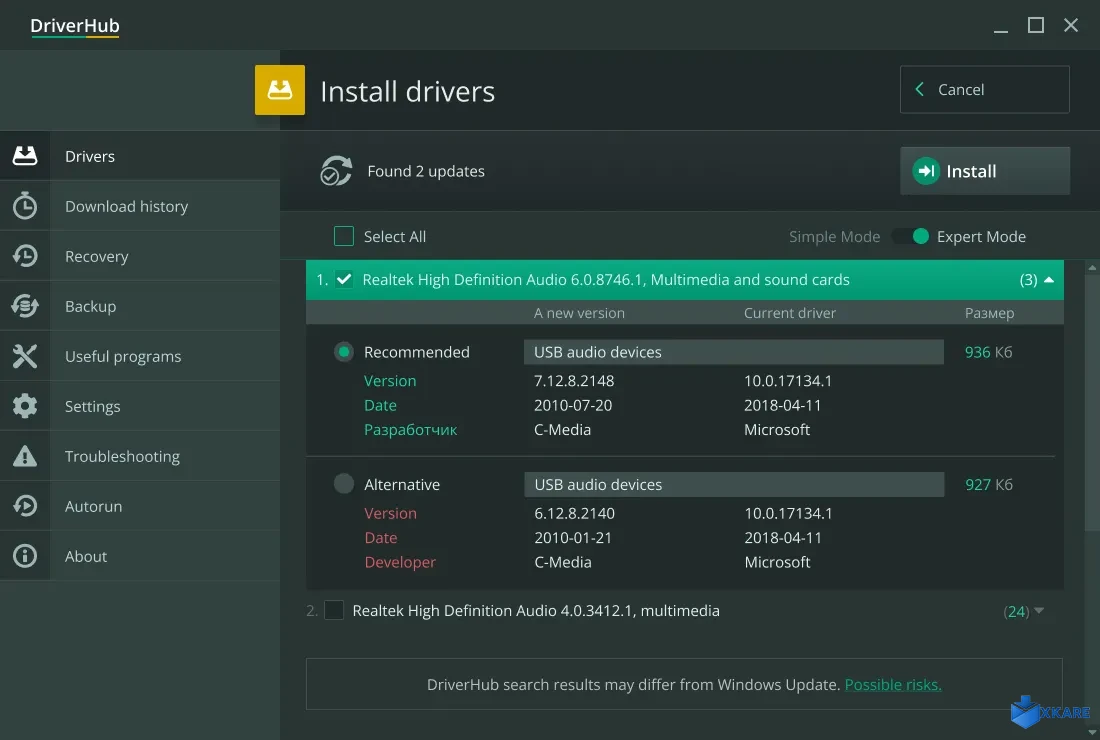Open the Drivers menu item

[140, 156]
